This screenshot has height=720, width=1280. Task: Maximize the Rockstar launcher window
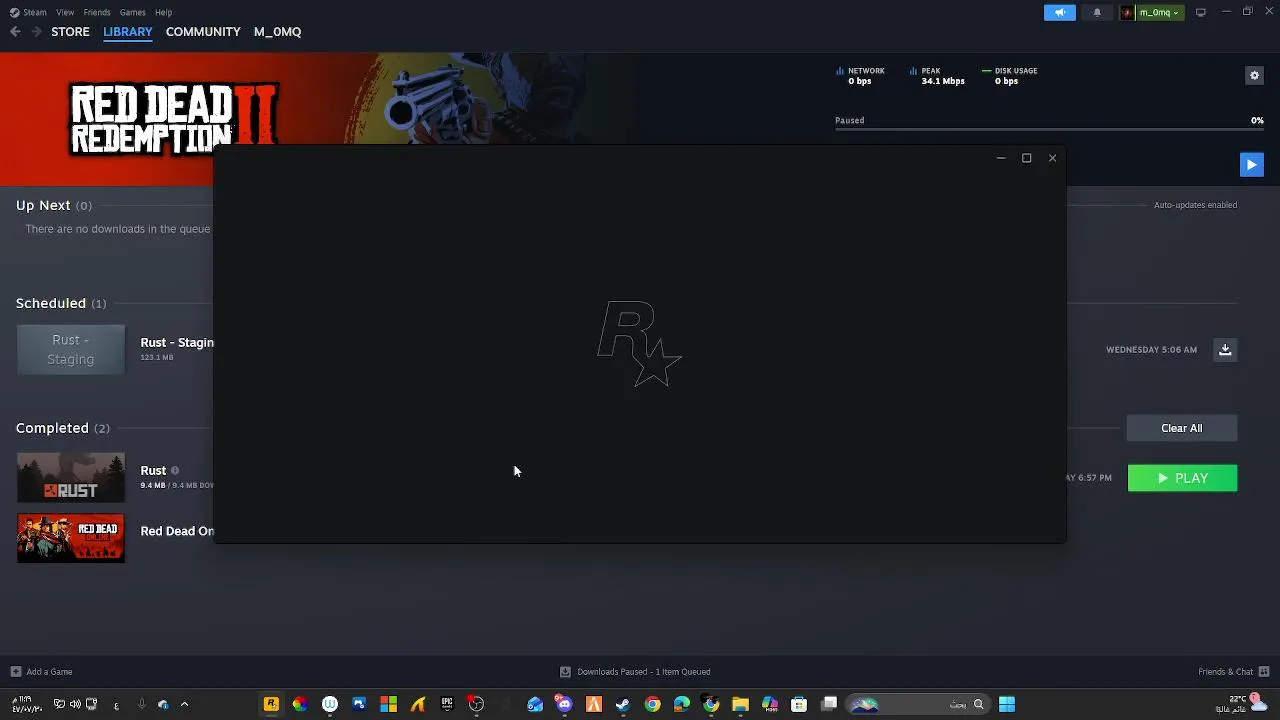point(1026,158)
